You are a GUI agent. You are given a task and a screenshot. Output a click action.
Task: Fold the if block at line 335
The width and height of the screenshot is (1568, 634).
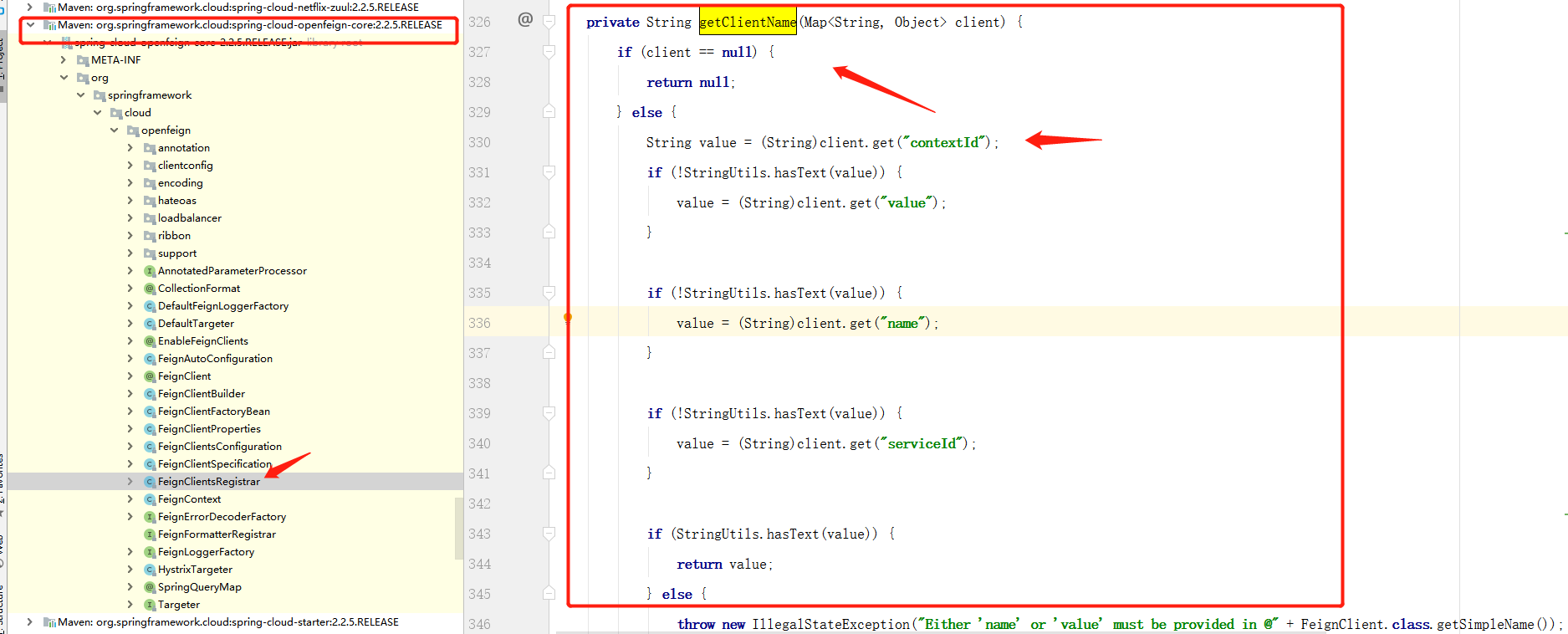tap(549, 293)
